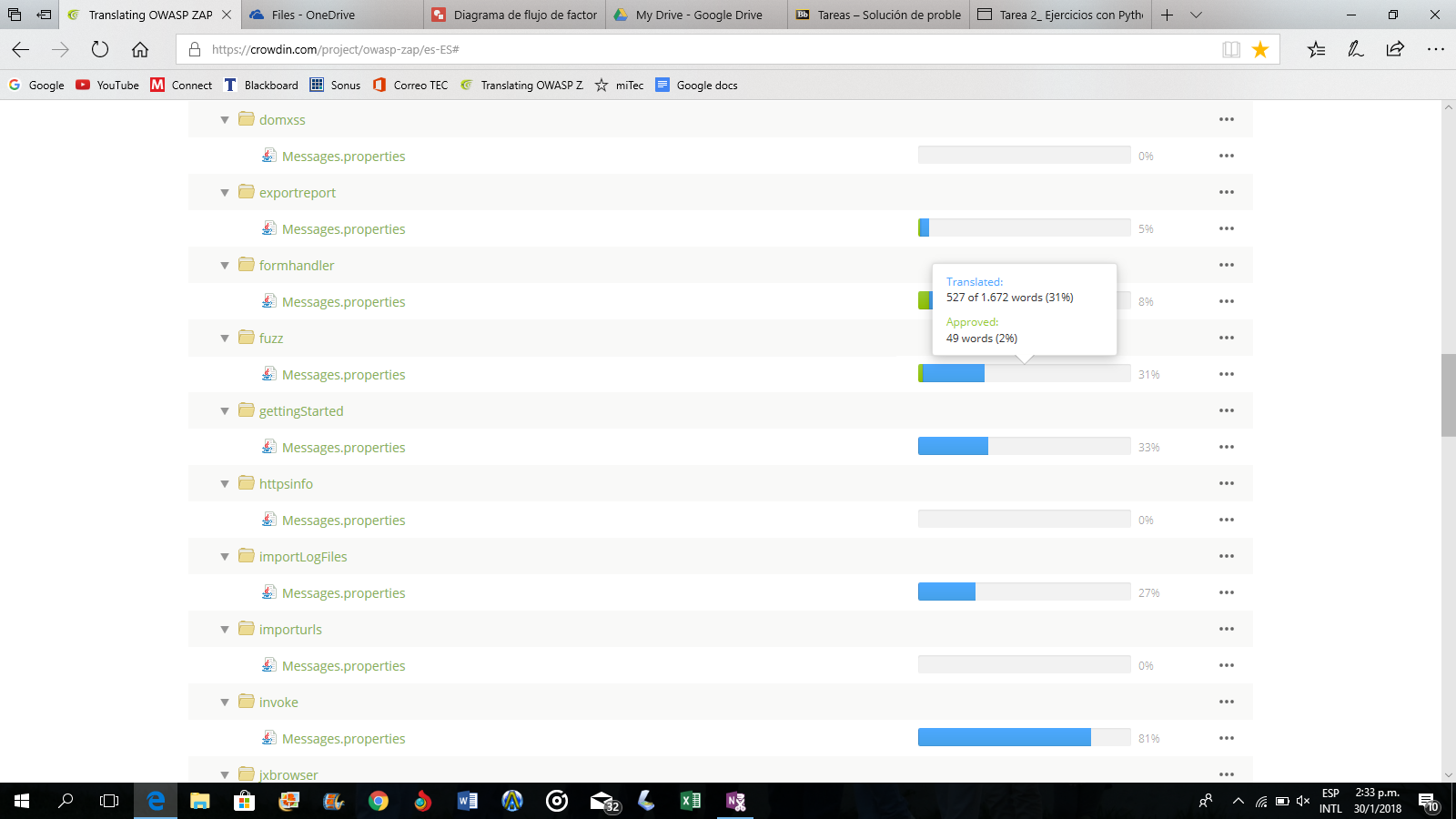The width and height of the screenshot is (1456, 819).
Task: Click the httpsinfo folder icon
Action: [246, 482]
